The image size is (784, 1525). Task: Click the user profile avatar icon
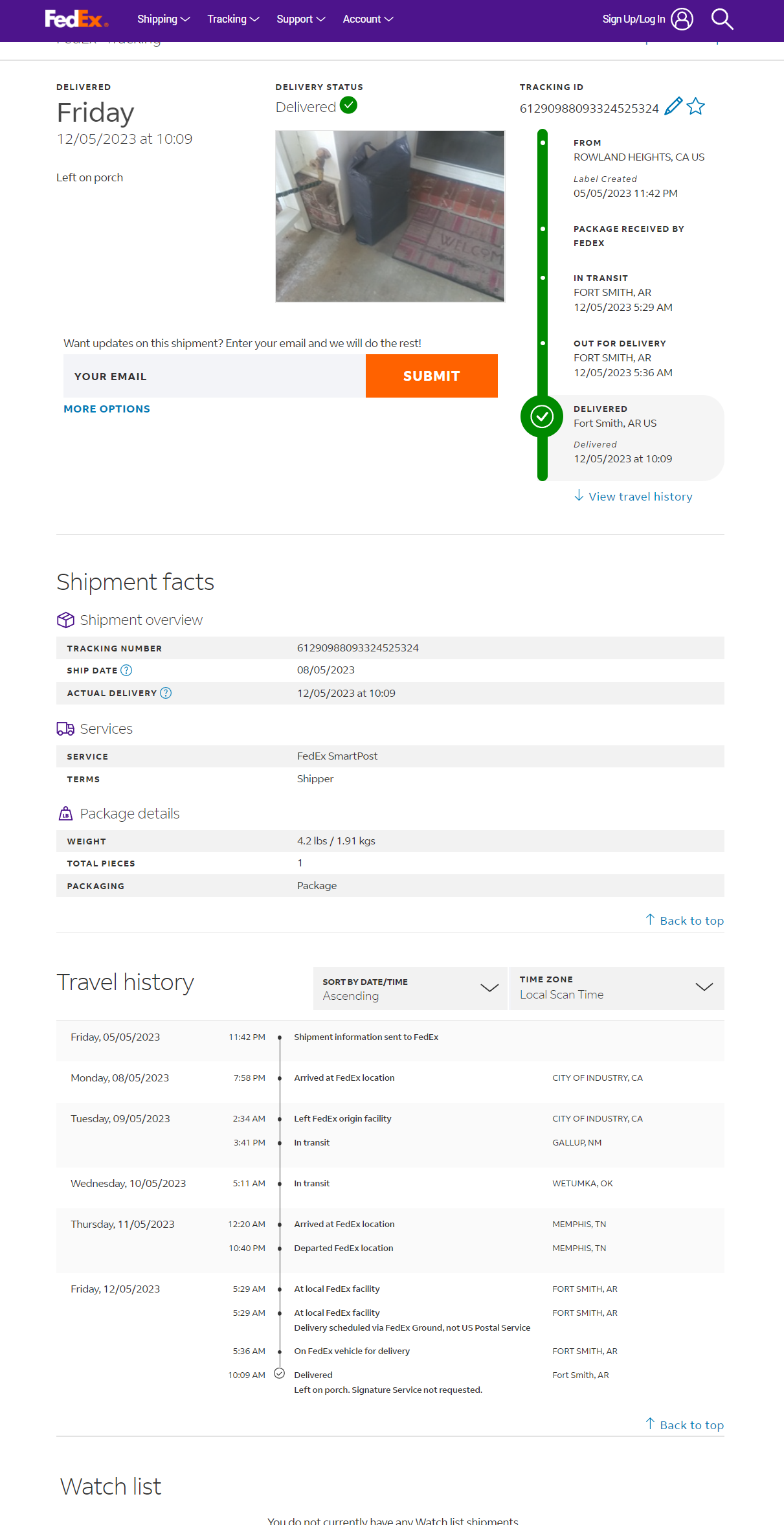click(682, 19)
